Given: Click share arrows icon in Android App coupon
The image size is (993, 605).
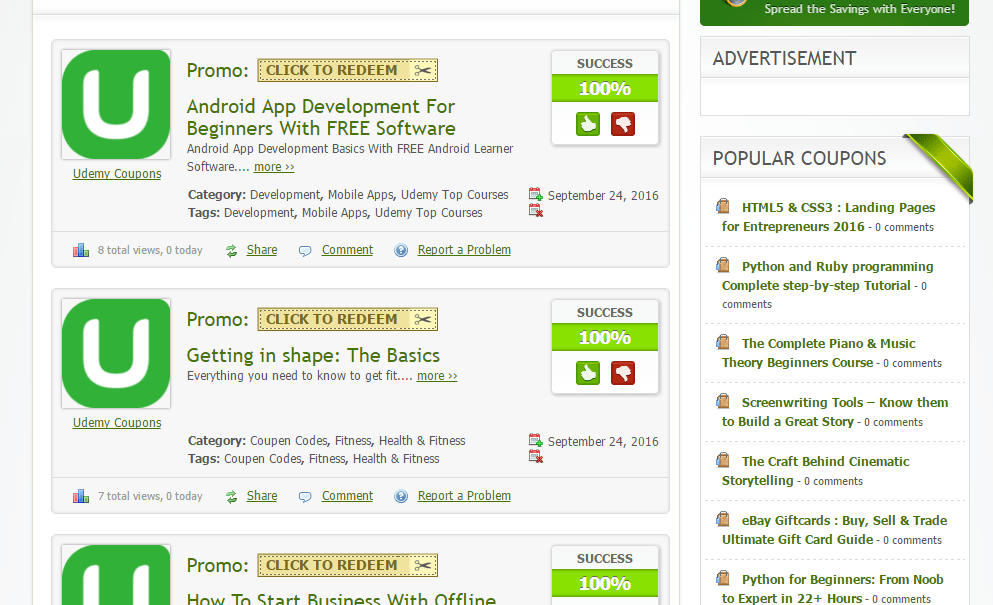Looking at the screenshot, I should click(x=232, y=251).
